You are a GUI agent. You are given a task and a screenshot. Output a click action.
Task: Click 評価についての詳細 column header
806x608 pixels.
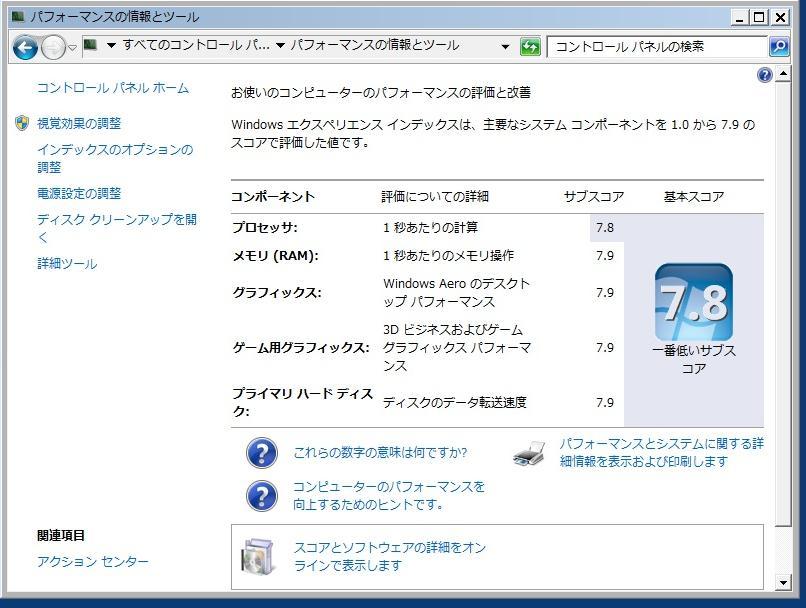coord(435,196)
